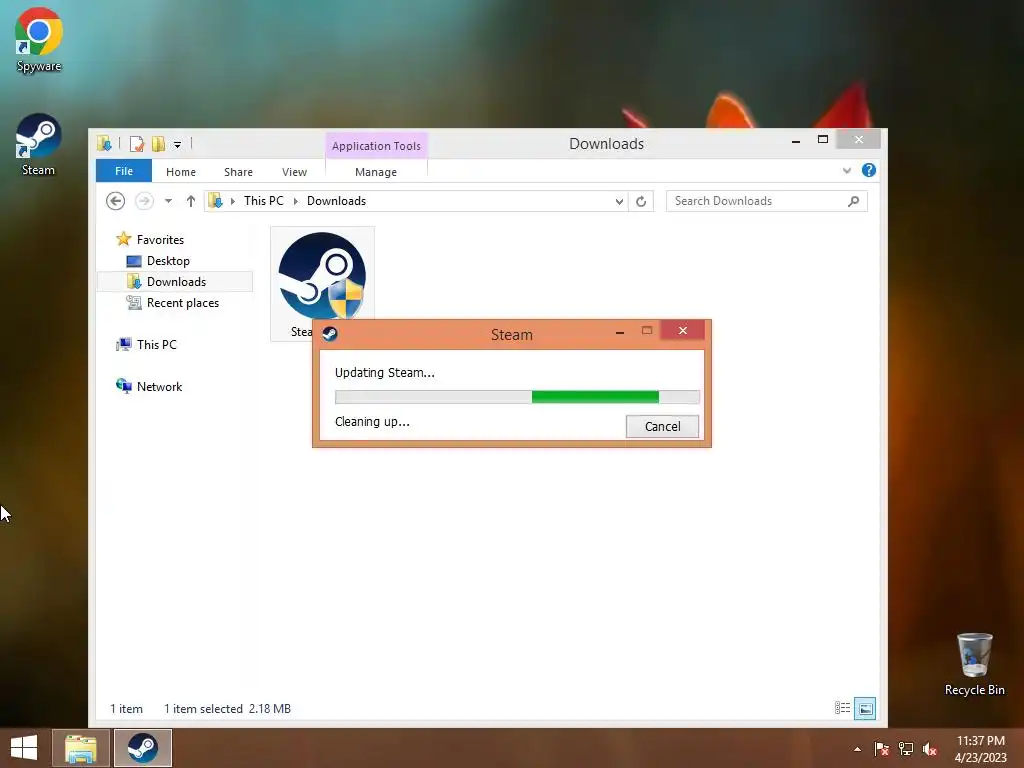Viewport: 1024px width, 768px height.
Task: Open the Spyware Chrome shortcut on desktop
Action: (x=39, y=40)
